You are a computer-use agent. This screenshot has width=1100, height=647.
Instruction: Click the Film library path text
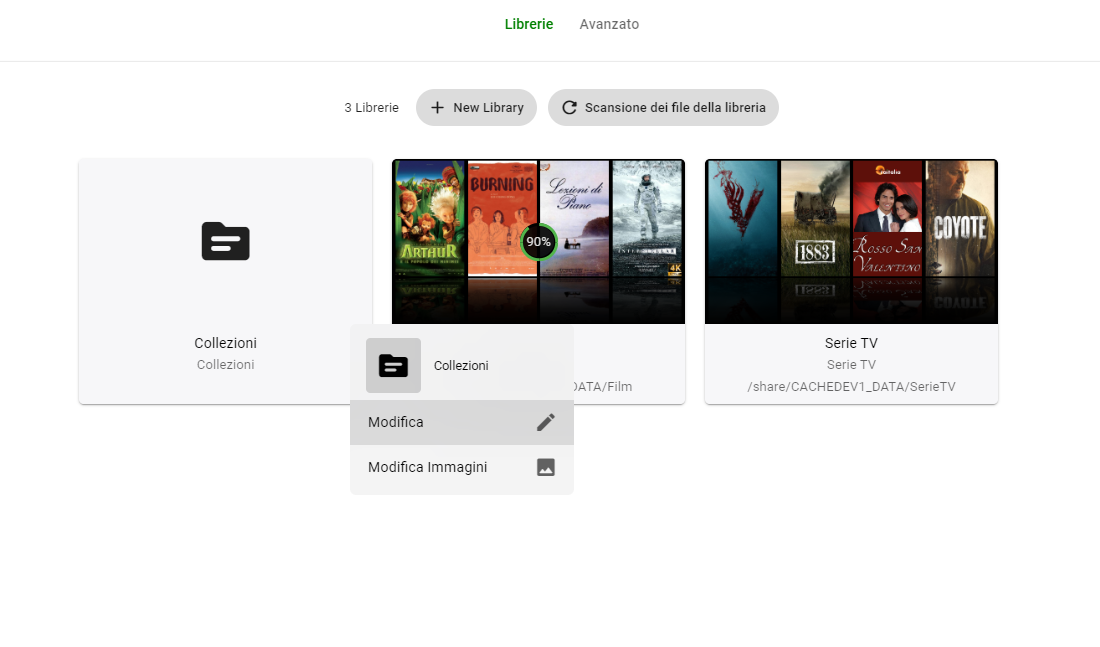pyautogui.click(x=603, y=387)
